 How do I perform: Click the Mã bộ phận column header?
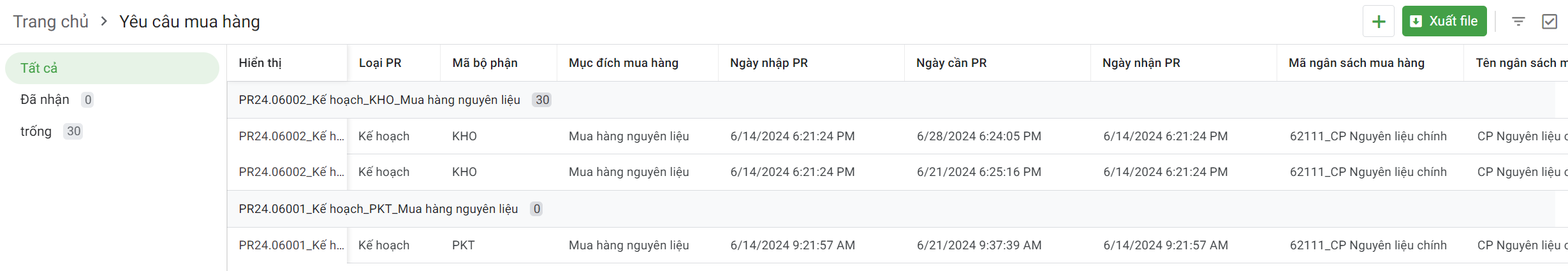coord(485,63)
